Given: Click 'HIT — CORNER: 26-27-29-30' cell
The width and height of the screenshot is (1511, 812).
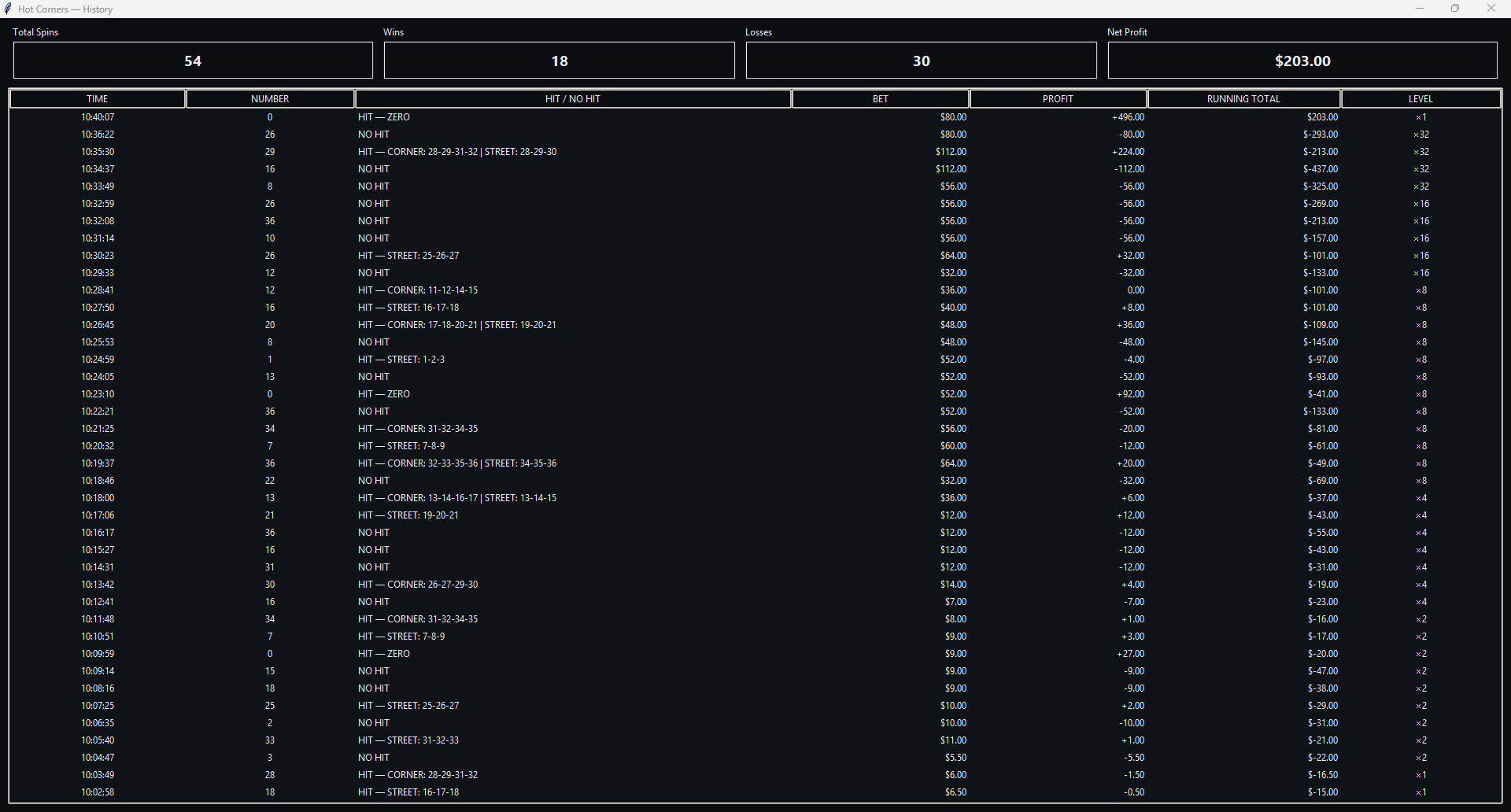Looking at the screenshot, I should tap(418, 585).
